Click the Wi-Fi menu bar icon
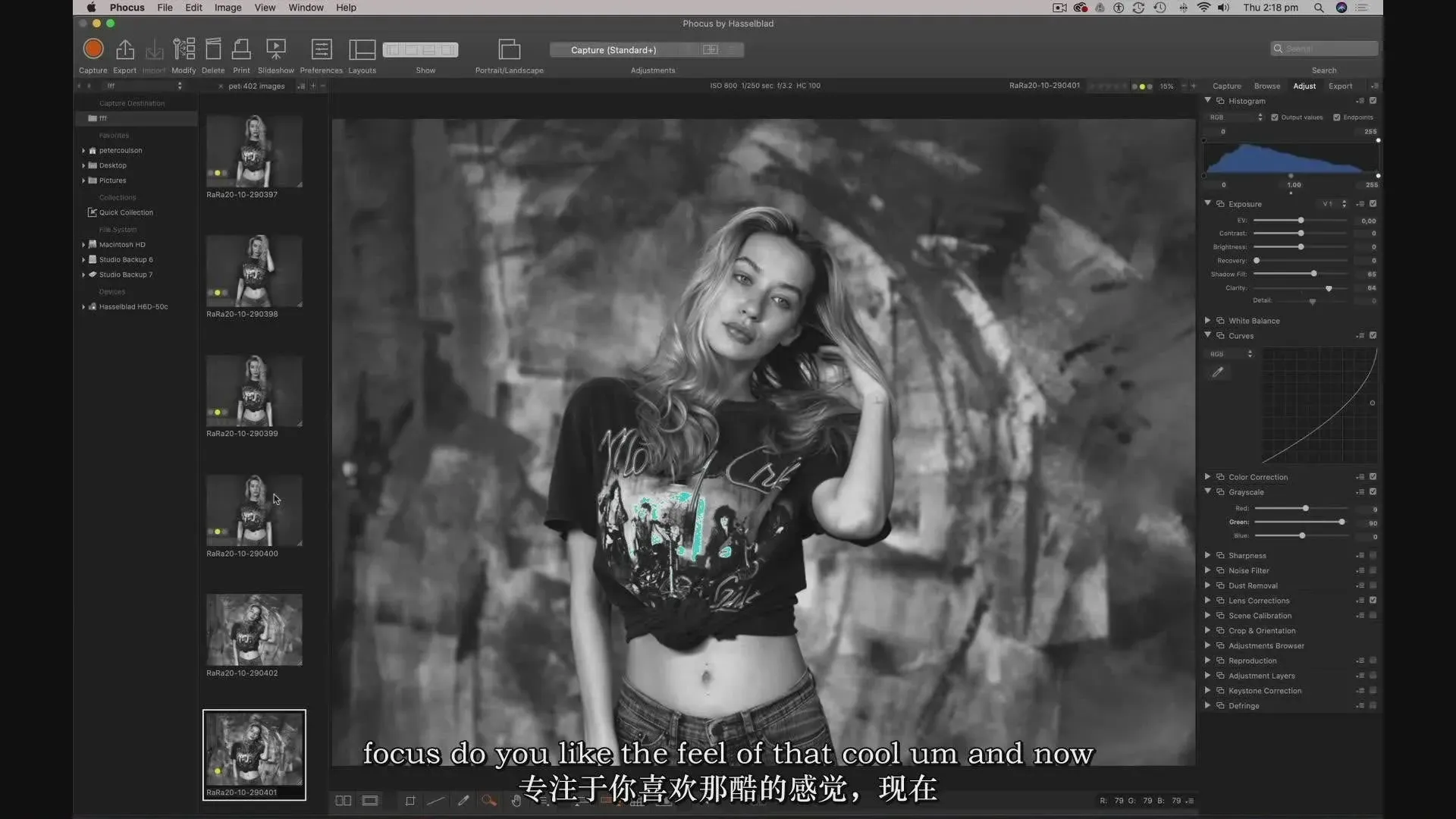The height and width of the screenshot is (819, 1456). point(1203,8)
